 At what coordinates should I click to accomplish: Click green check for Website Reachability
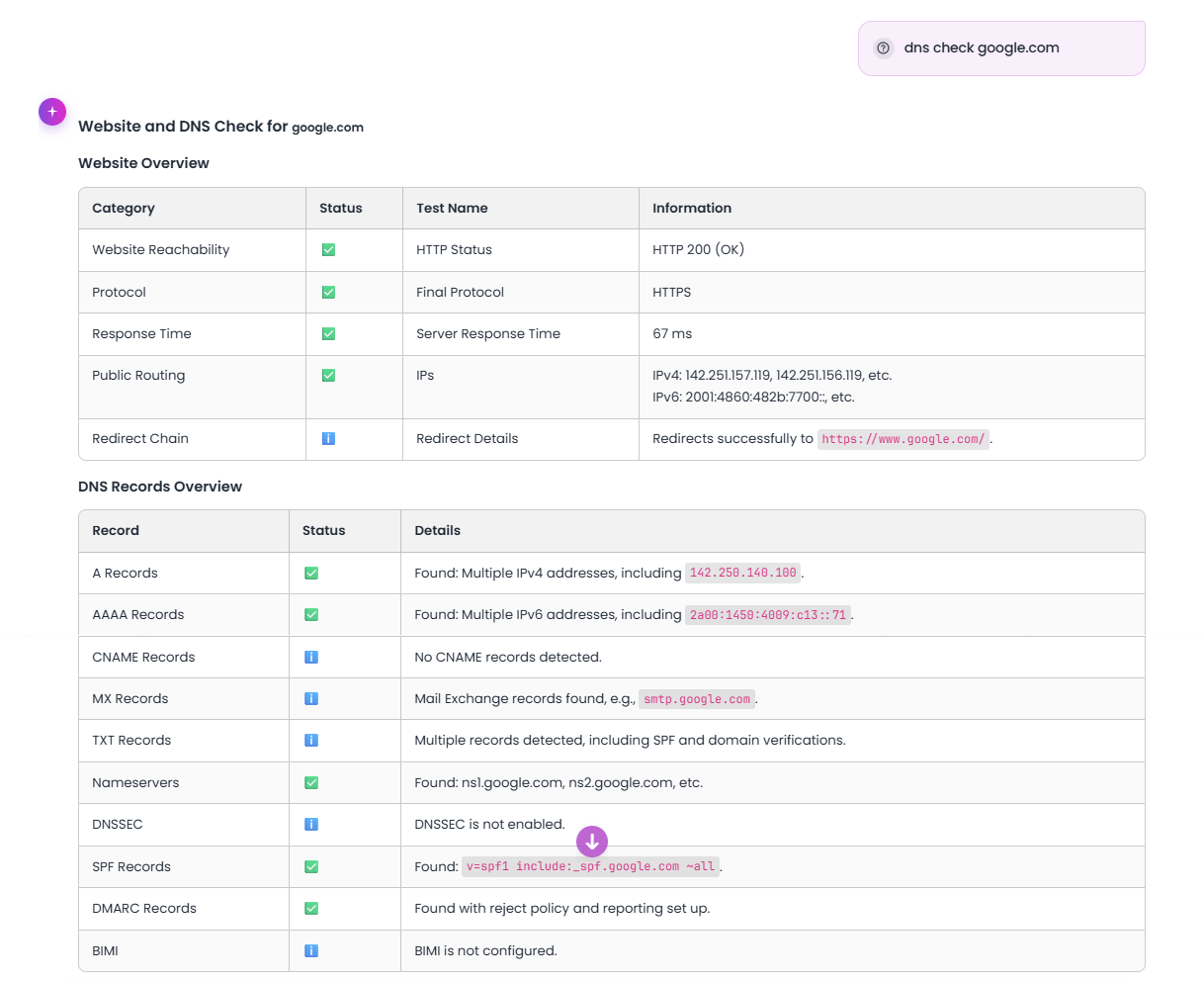328,250
